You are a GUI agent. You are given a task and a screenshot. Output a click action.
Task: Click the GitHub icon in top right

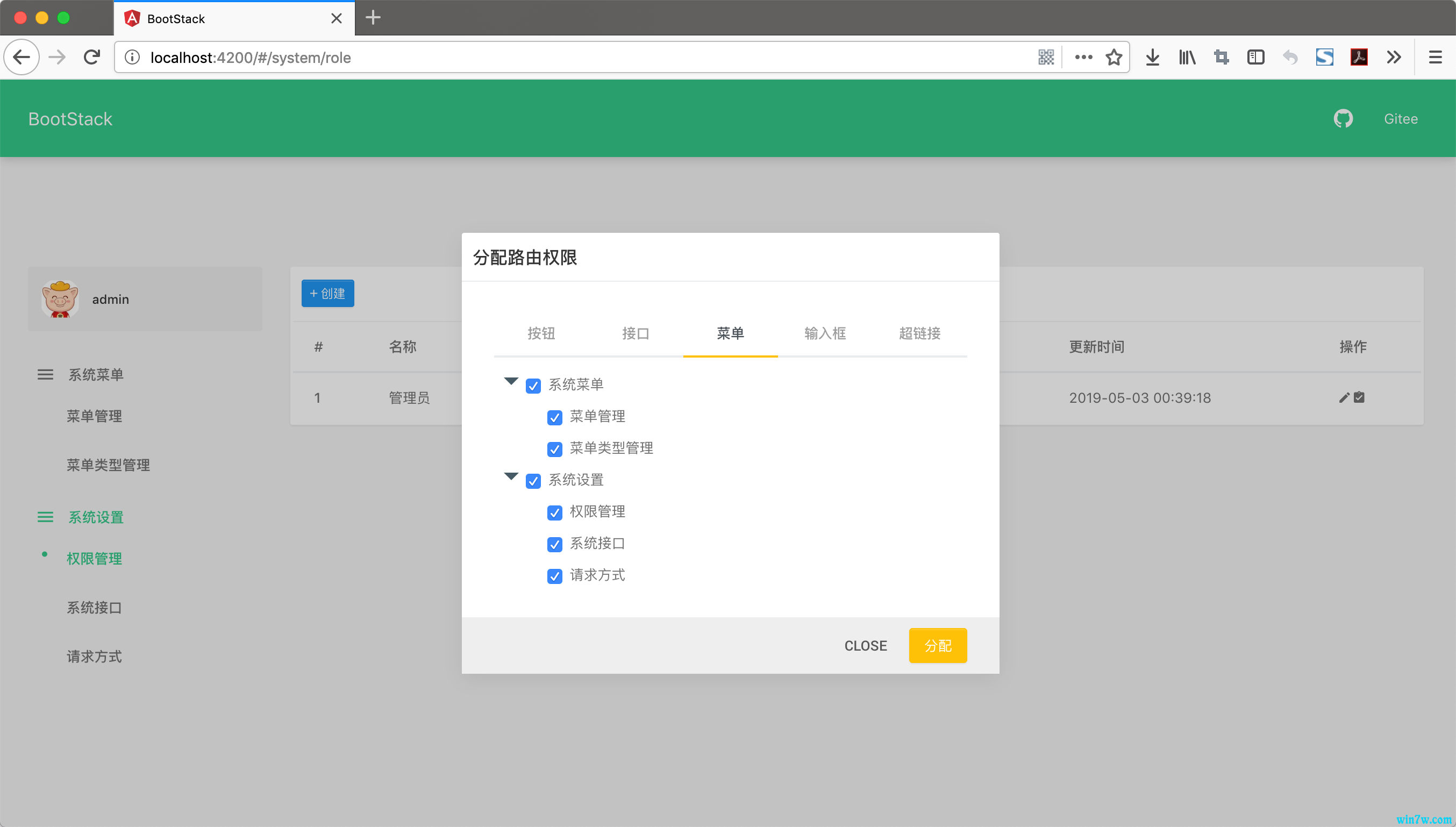[1343, 118]
